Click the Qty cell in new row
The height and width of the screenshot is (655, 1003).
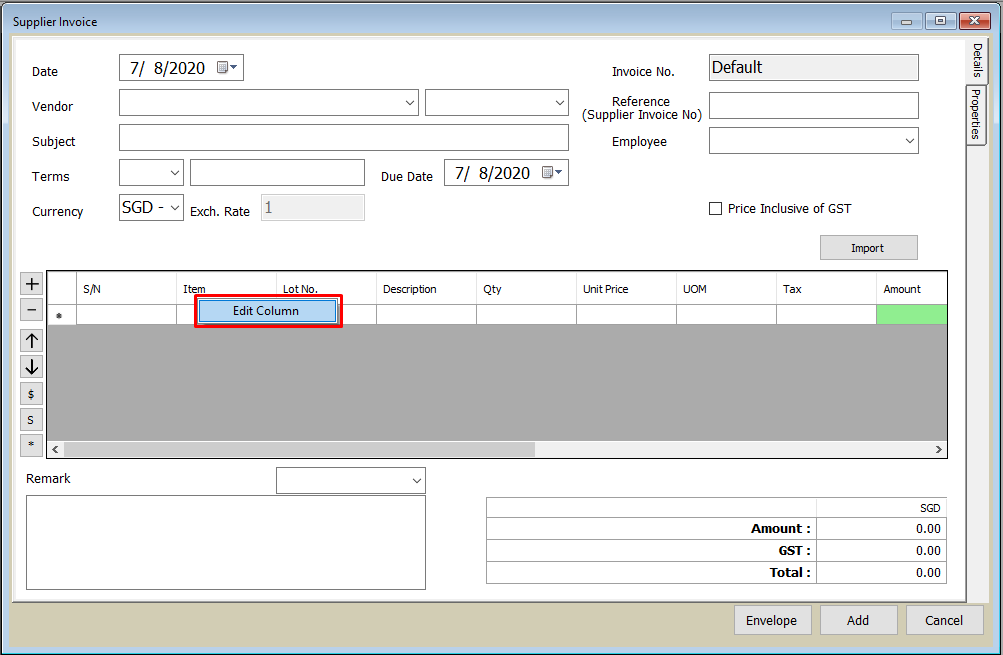point(526,314)
